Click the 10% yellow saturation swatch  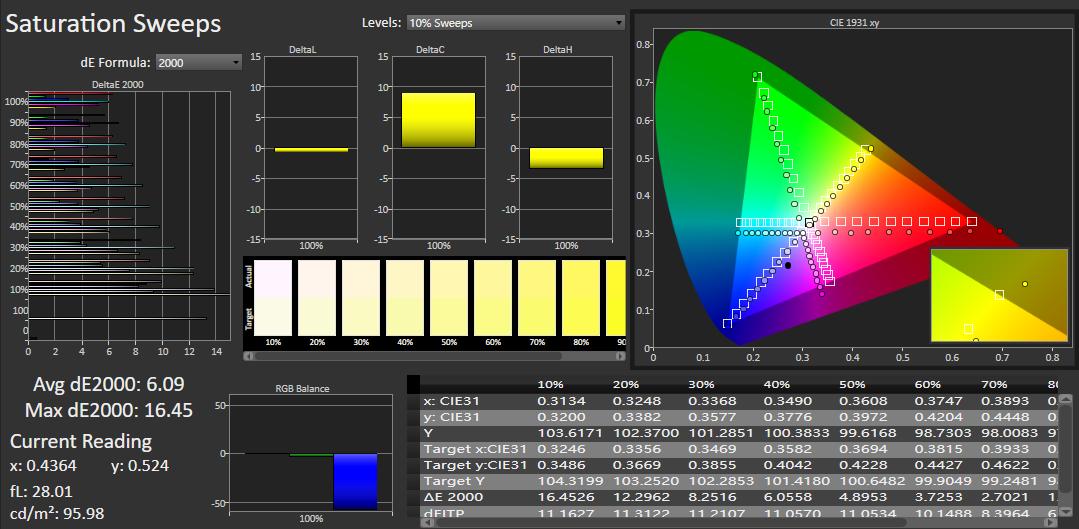(273, 297)
